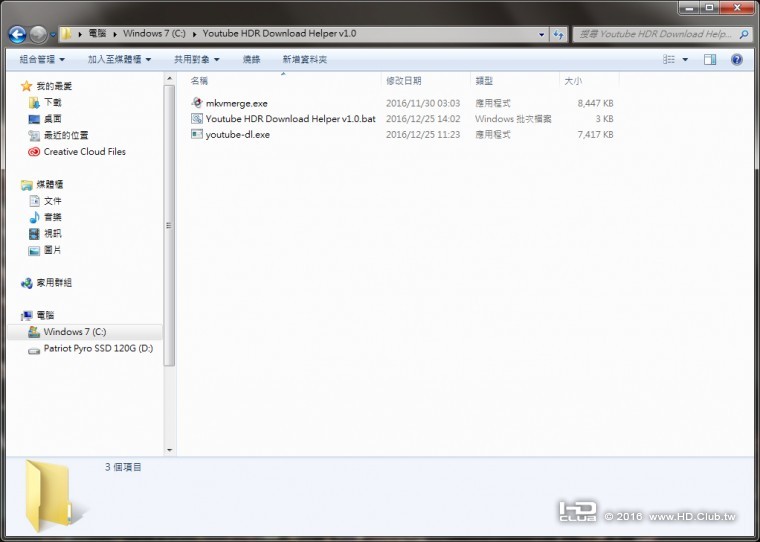Open Help with the question mark icon
The image size is (760, 542).
click(737, 59)
